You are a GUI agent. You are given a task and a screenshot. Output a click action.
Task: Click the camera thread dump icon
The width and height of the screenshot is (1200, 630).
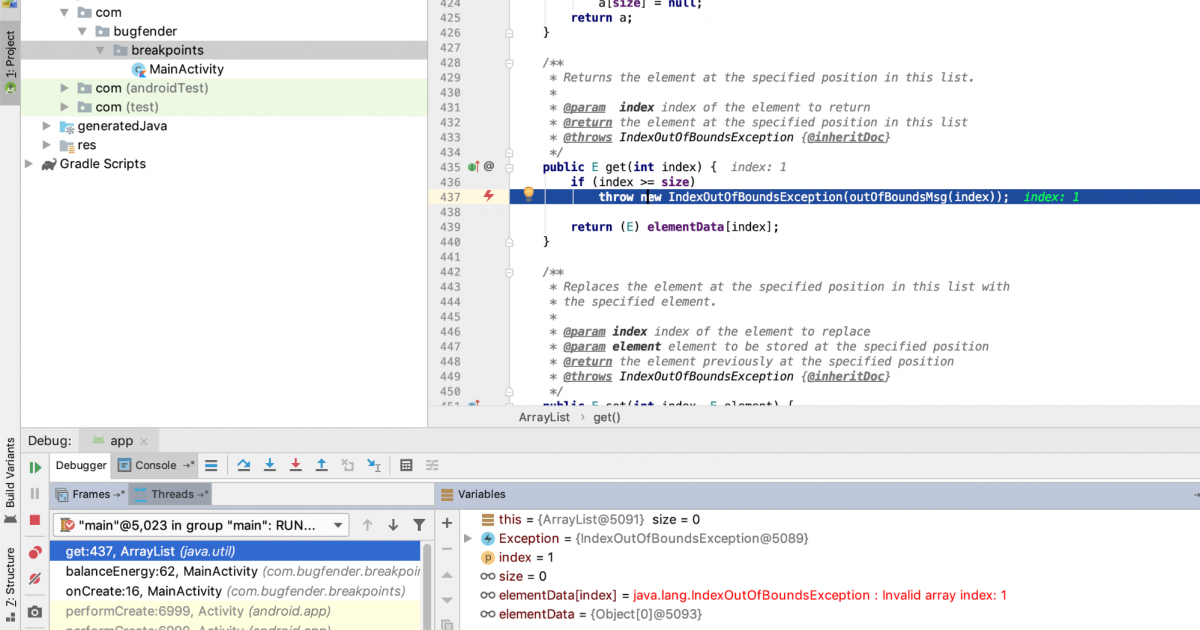pyautogui.click(x=35, y=611)
